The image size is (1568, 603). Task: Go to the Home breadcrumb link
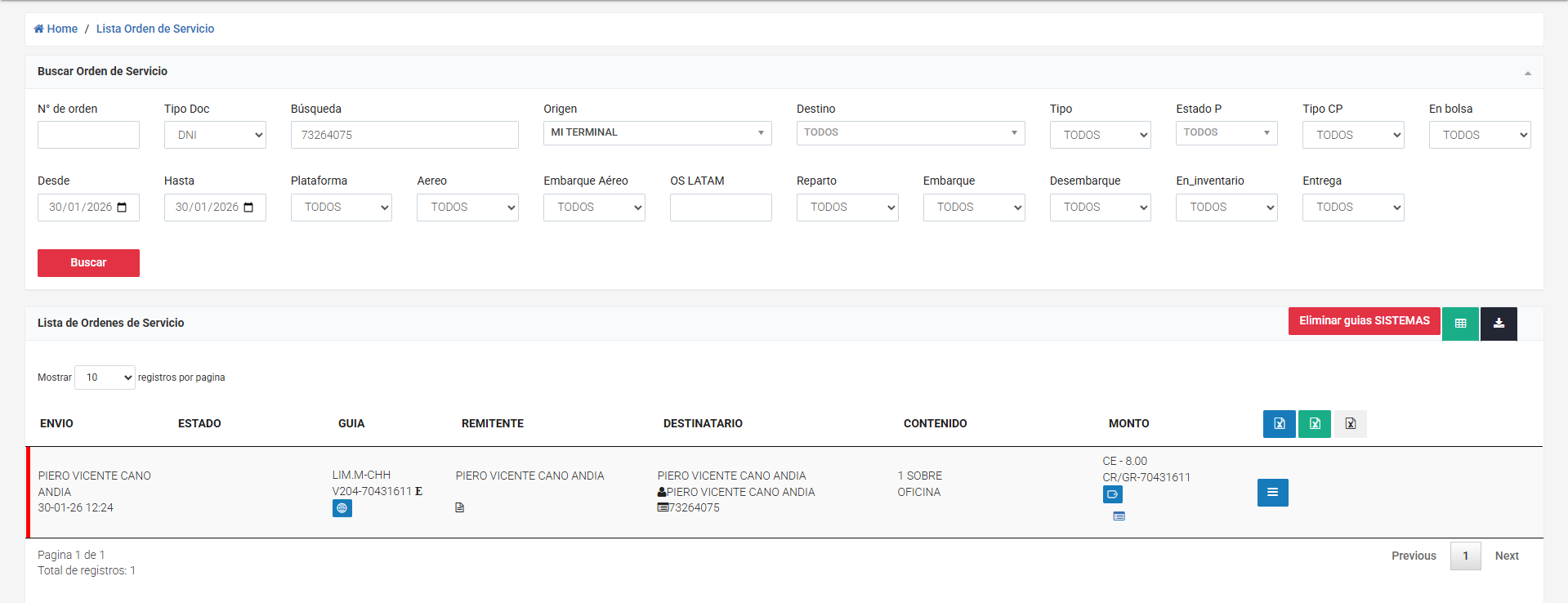pyautogui.click(x=56, y=29)
